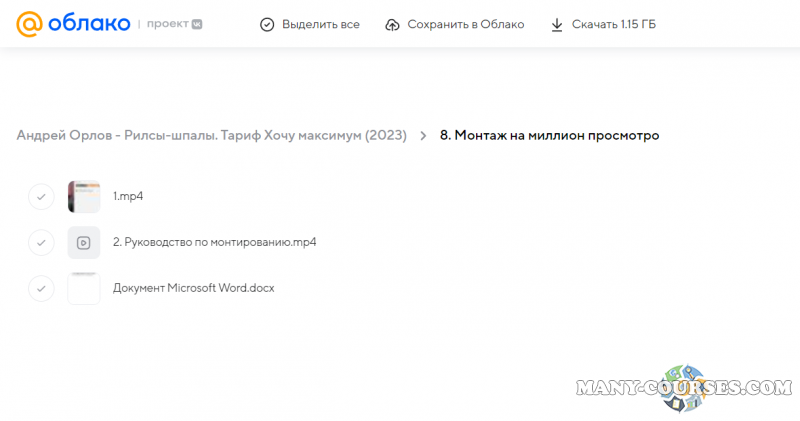Check the box beside Документ Microsoft Word.docx
800x421 pixels.
40,288
